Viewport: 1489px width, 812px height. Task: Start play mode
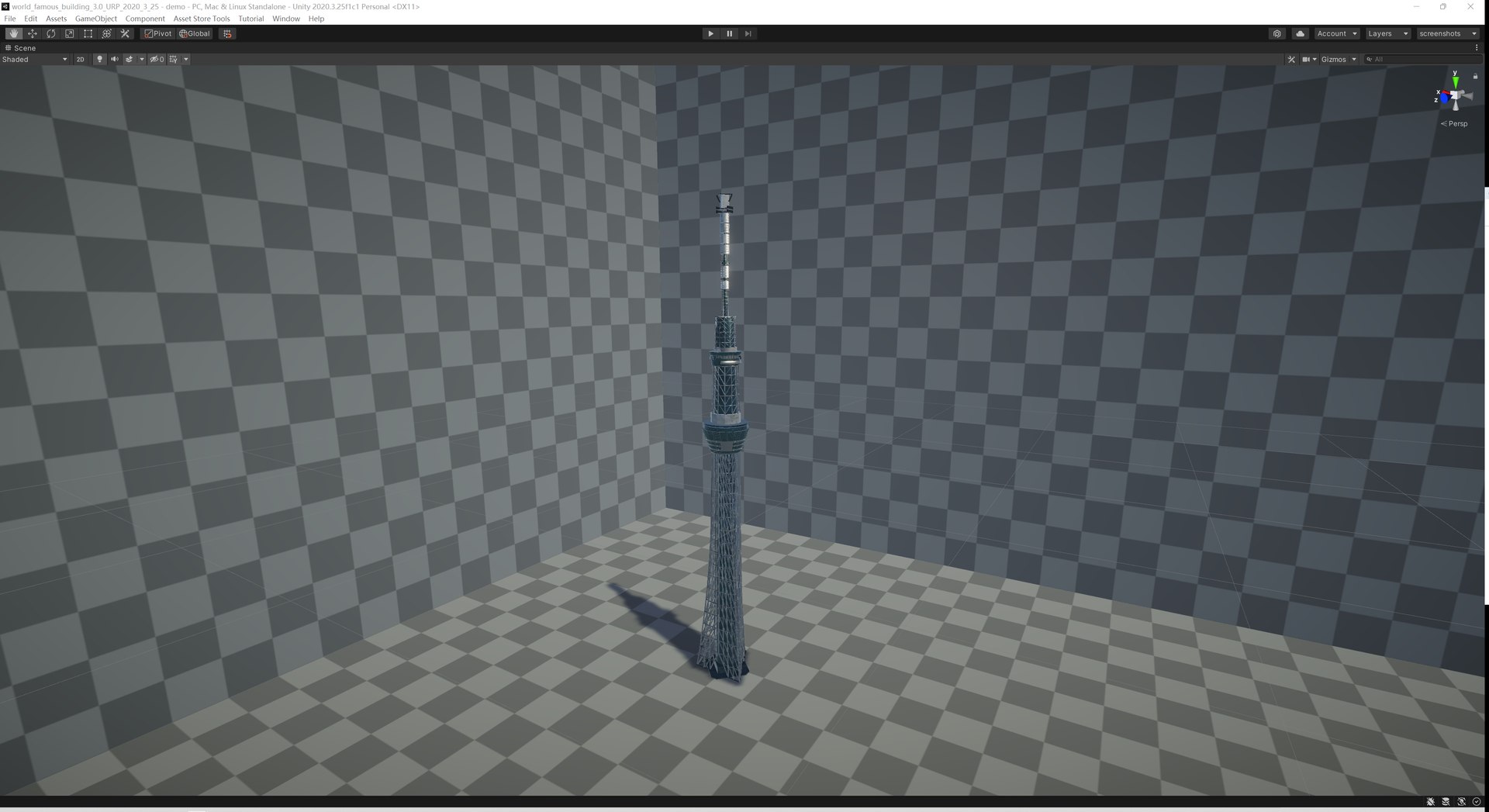[x=710, y=33]
